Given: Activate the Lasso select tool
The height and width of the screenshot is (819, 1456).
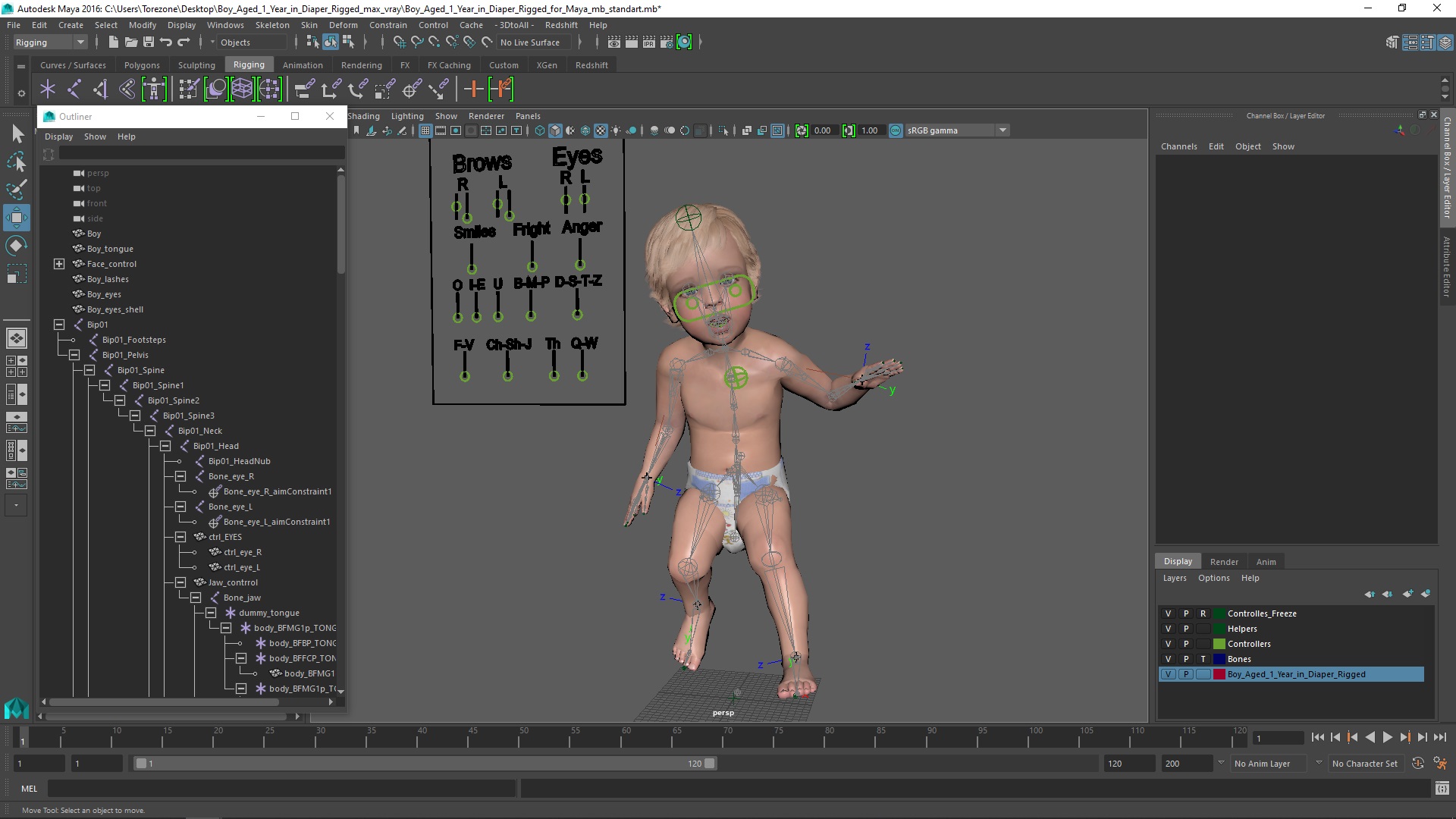Looking at the screenshot, I should point(17,162).
